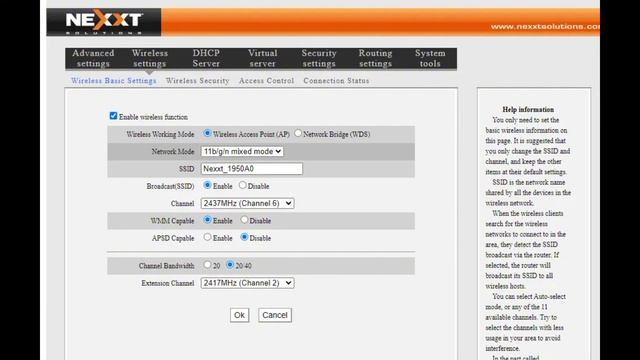
Task: Disable WMM Capable option
Action: 244,220
